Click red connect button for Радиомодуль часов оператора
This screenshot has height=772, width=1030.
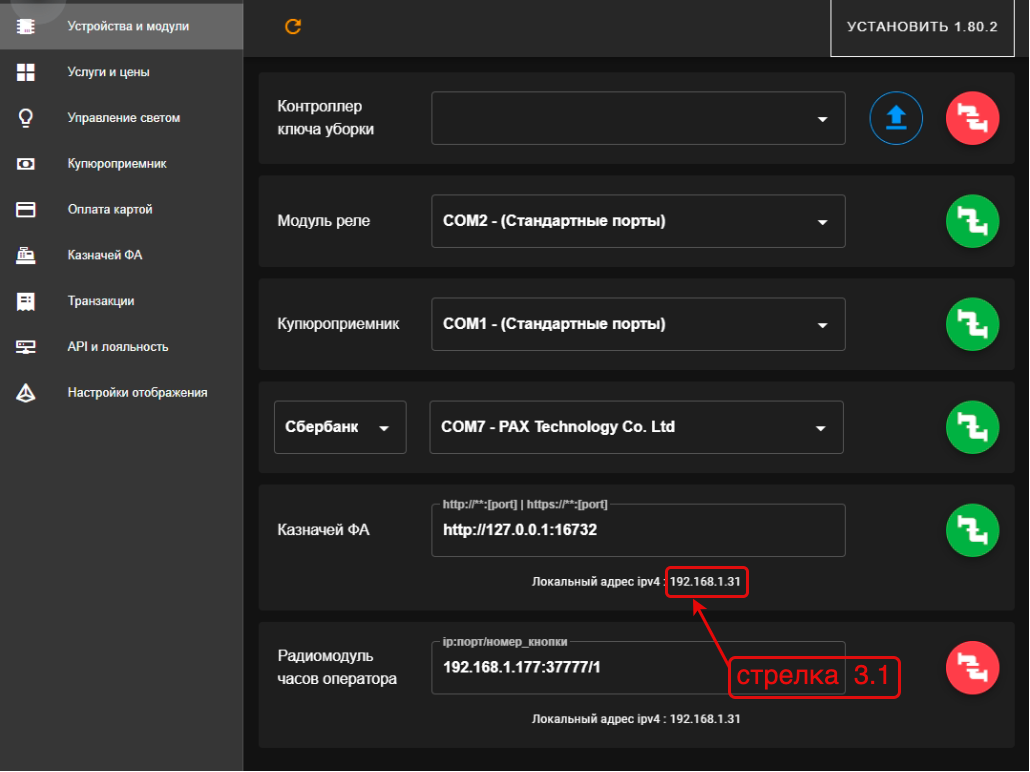[x=972, y=668]
